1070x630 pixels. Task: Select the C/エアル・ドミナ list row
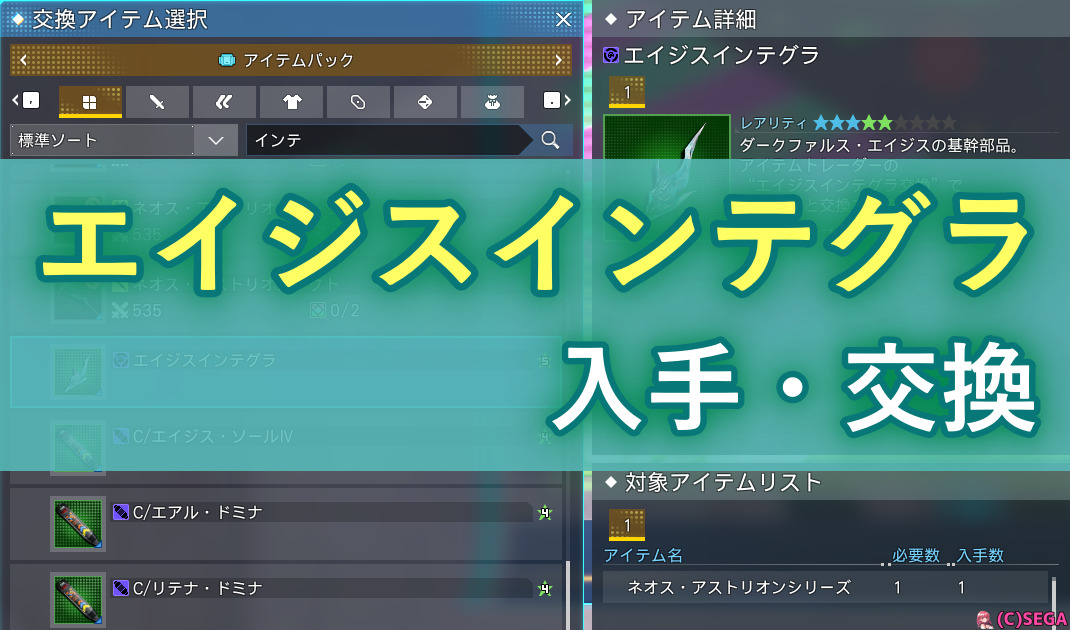click(286, 524)
